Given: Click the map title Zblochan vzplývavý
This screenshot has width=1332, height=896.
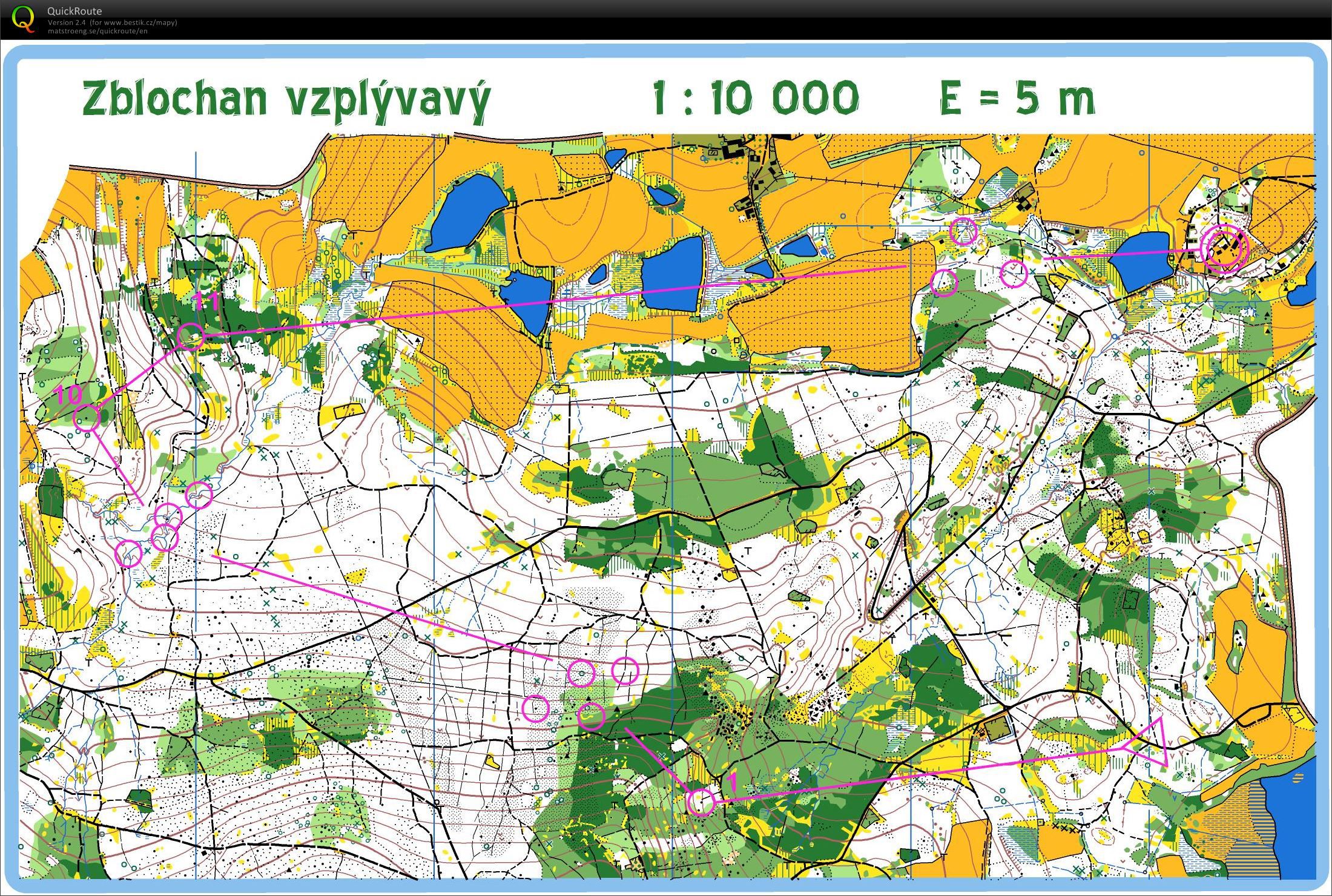Looking at the screenshot, I should point(286,100).
